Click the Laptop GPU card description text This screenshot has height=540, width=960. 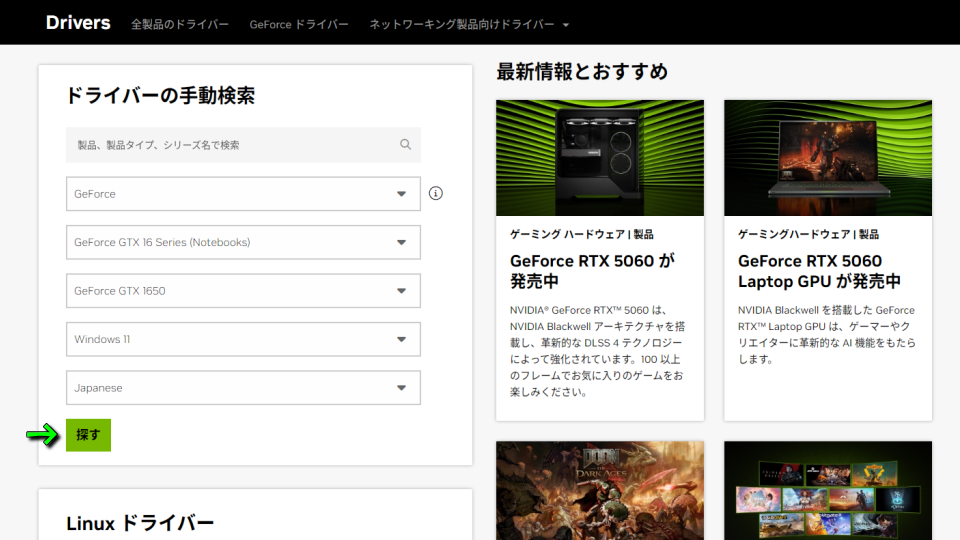click(x=827, y=334)
